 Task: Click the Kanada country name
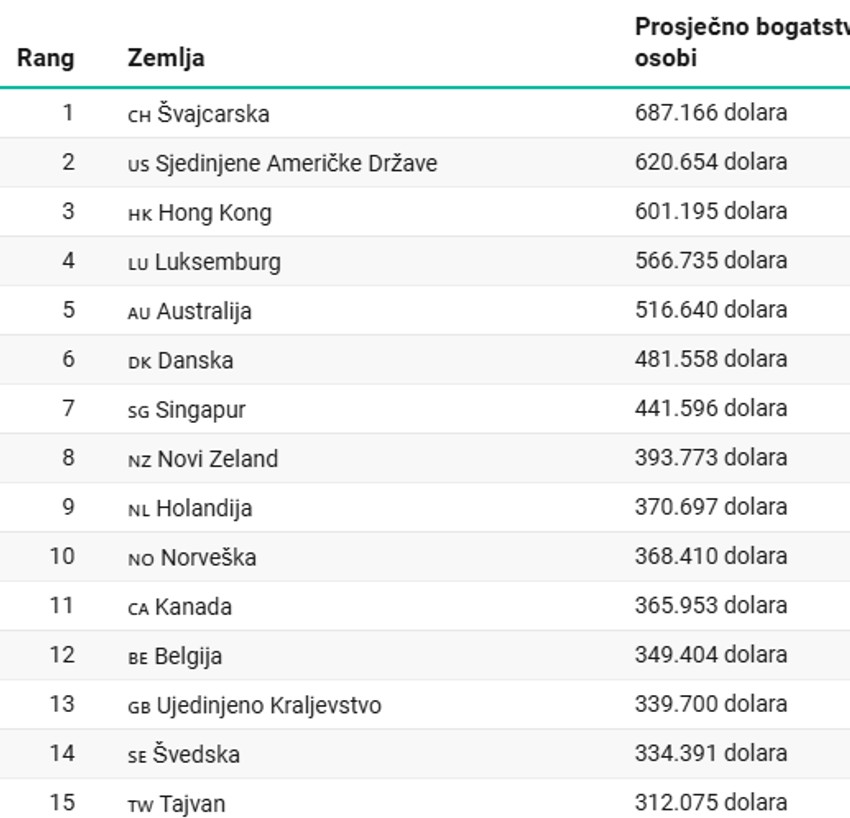pyautogui.click(x=193, y=607)
